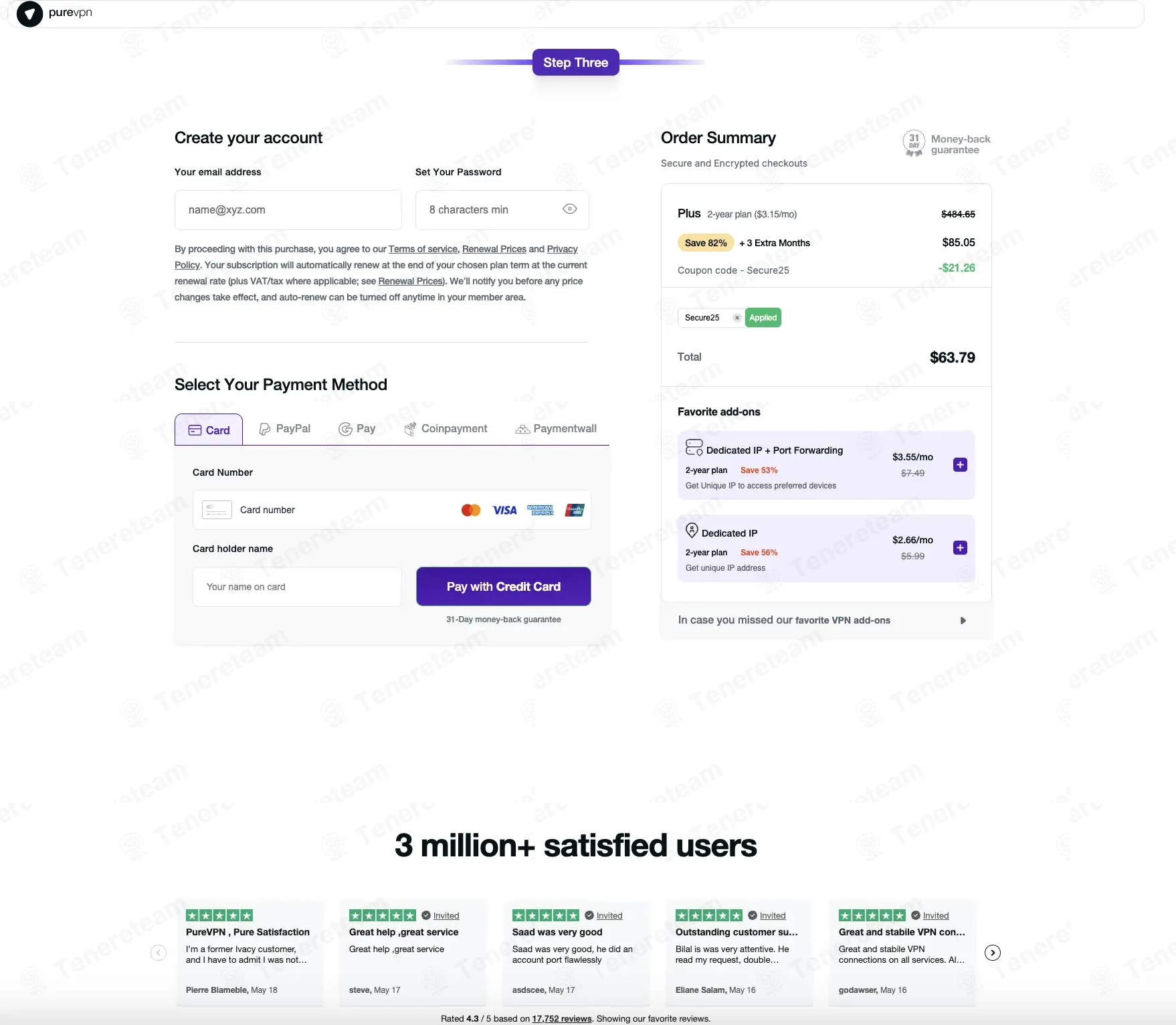Click Invited link on Eliane Salam's review
This screenshot has height=1025, width=1176.
[x=773, y=916]
